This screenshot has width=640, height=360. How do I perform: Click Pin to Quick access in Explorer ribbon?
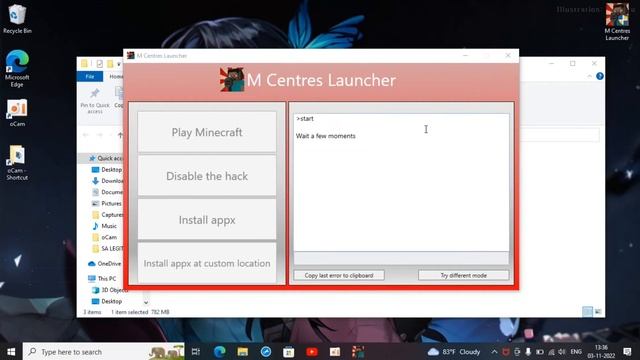coord(95,101)
